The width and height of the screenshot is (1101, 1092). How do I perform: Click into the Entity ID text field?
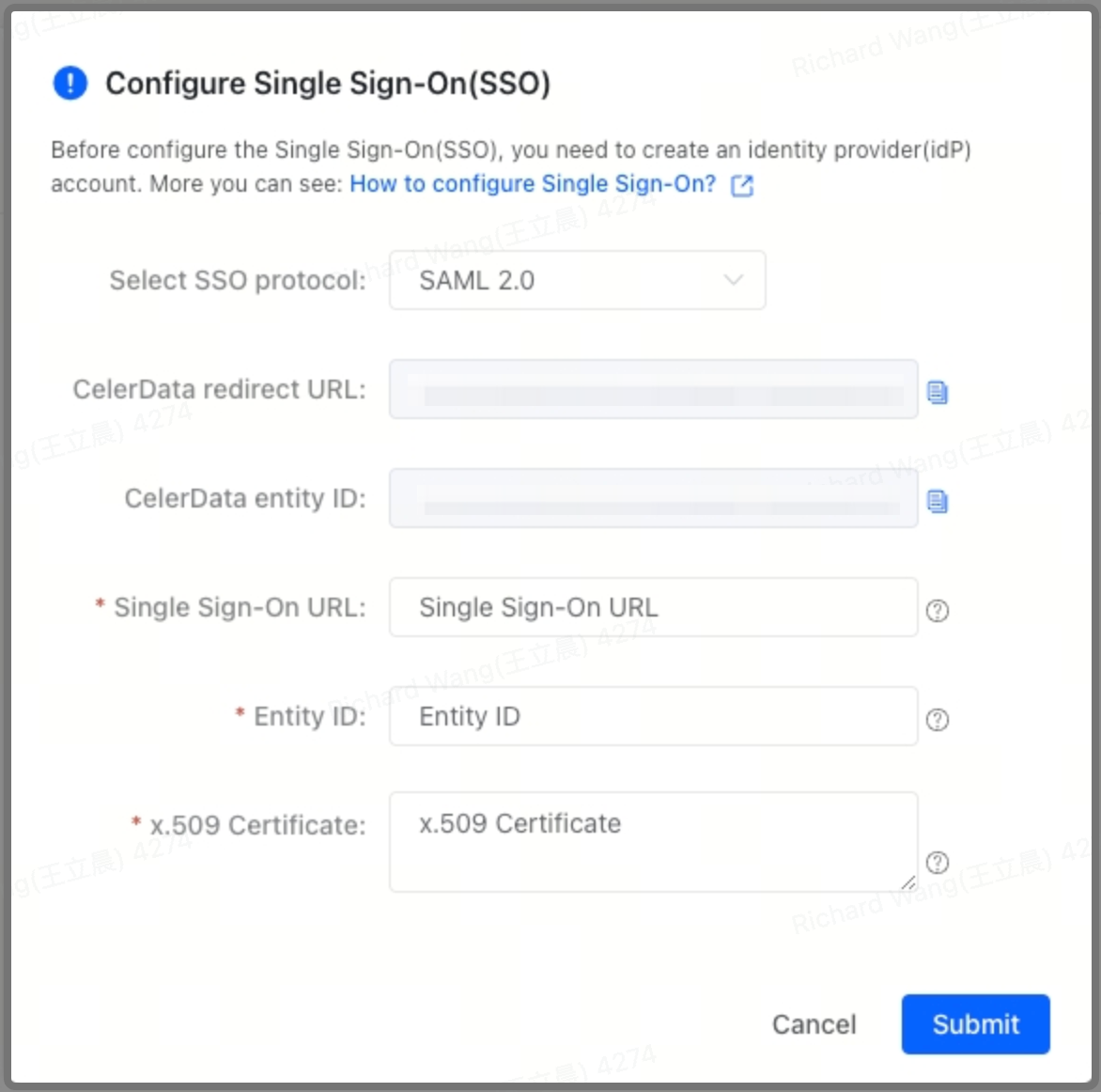[x=653, y=716]
